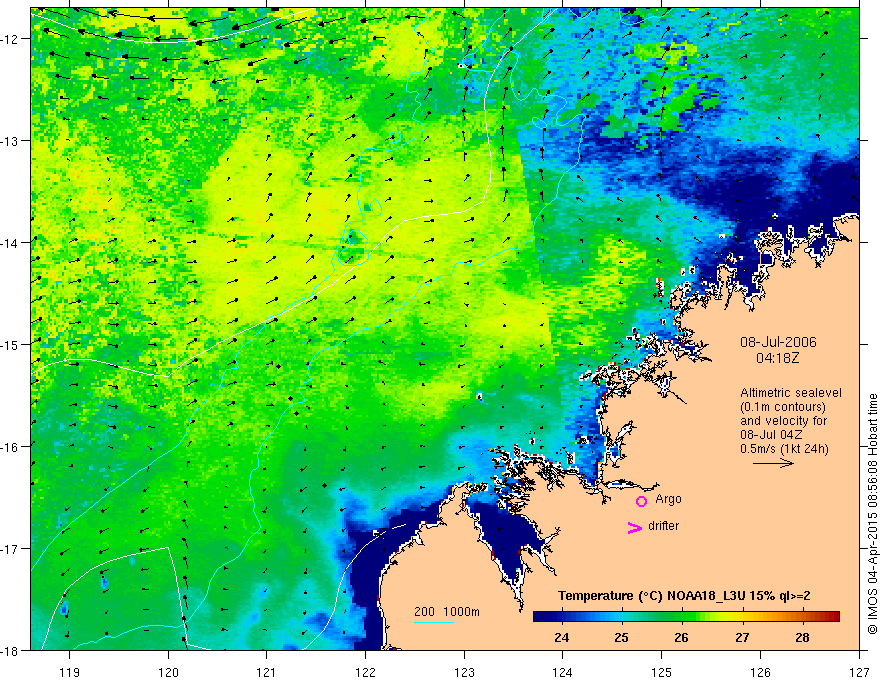880x680 pixels.
Task: Click the magenta drifter arrowhead legend symbol
Action: tap(635, 527)
